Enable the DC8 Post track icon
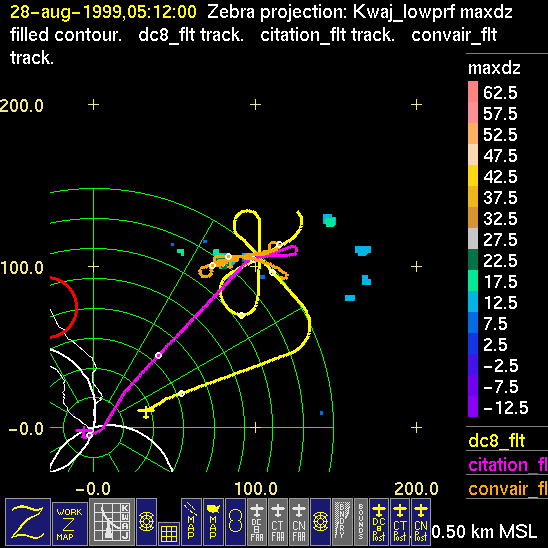Image resolution: width=548 pixels, height=548 pixels. [x=379, y=522]
